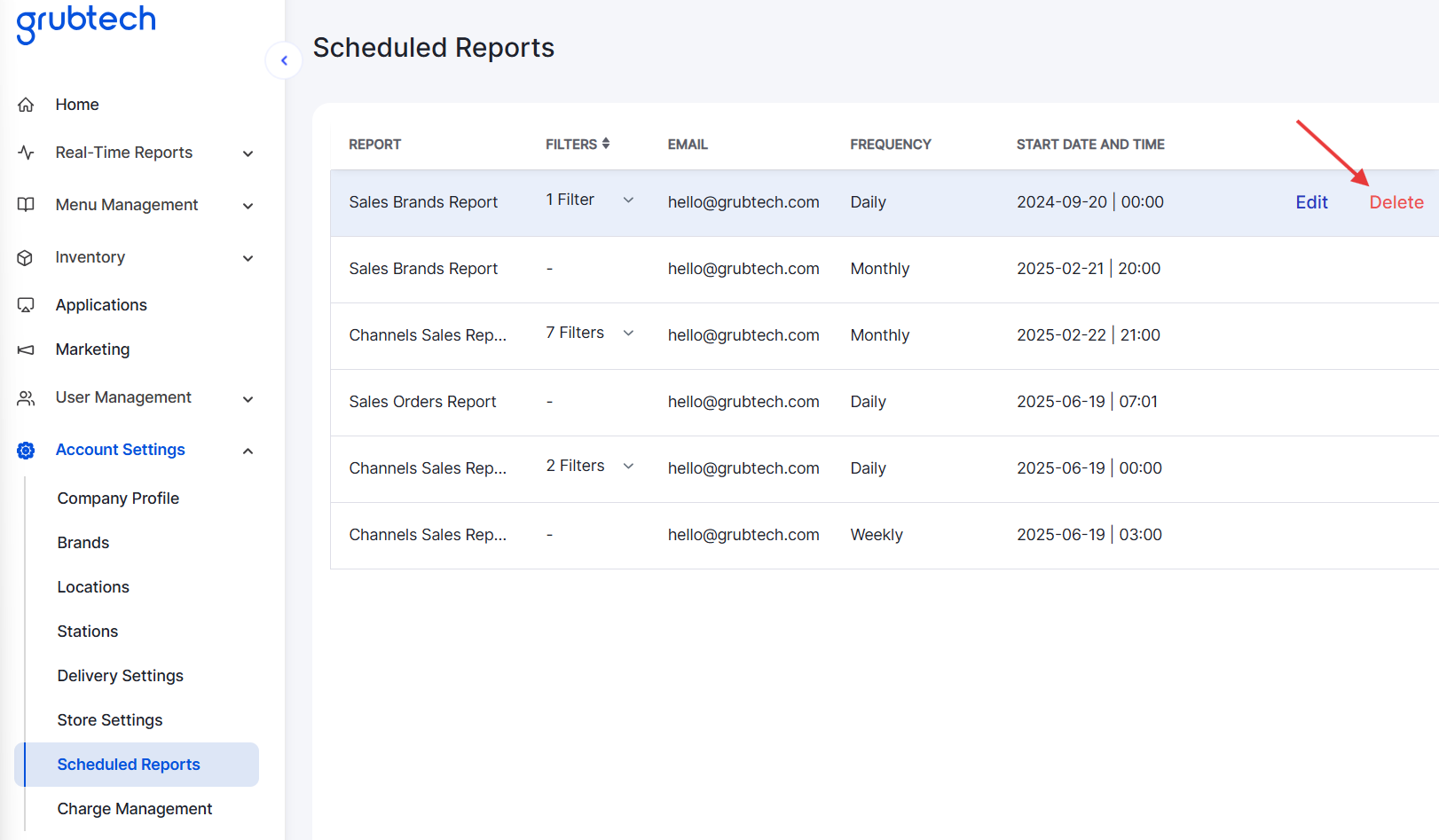Open the Company Profile page
Viewport: 1439px width, 840px height.
click(118, 499)
